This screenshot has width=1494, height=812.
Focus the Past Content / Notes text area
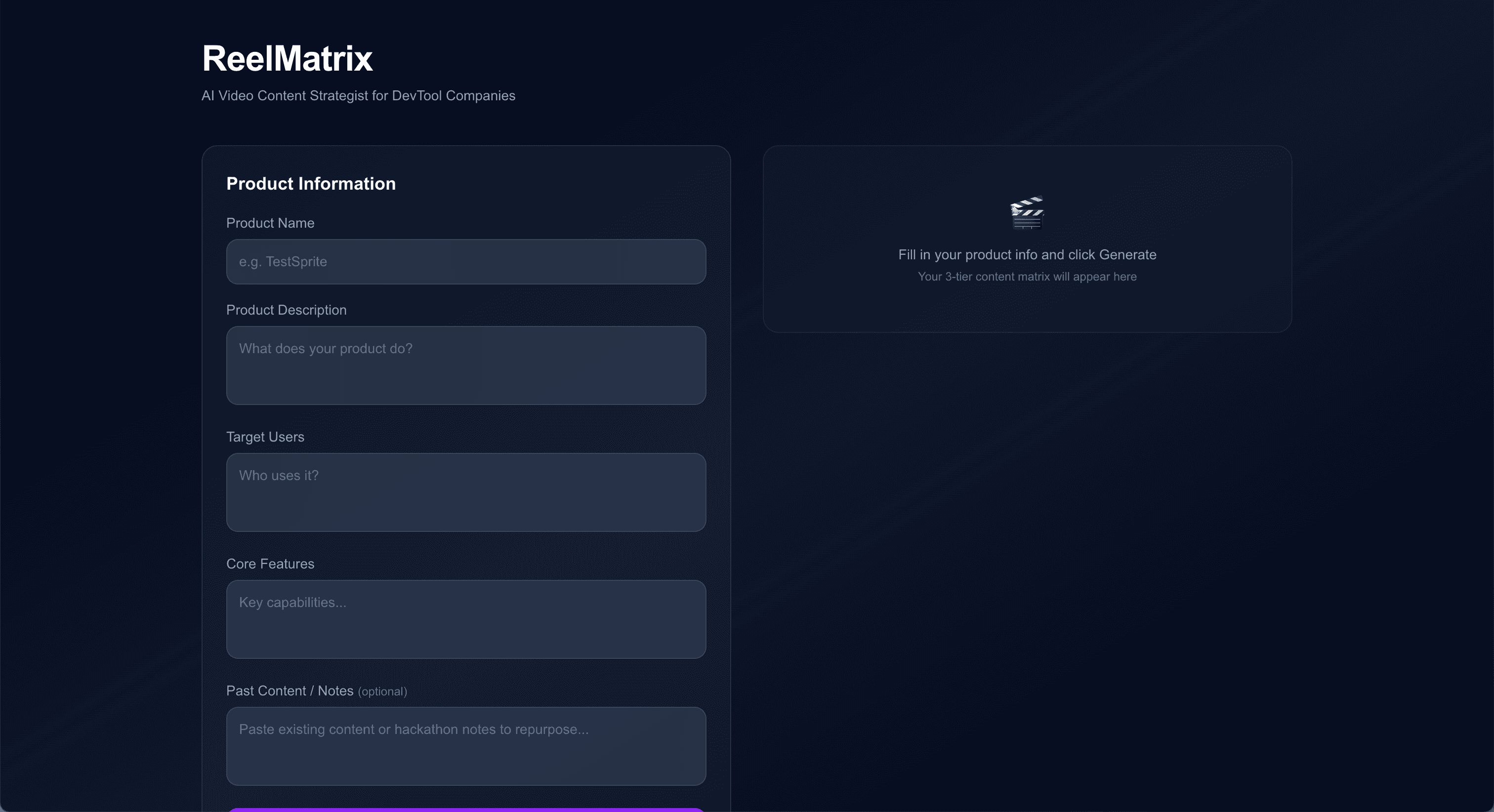[x=466, y=746]
